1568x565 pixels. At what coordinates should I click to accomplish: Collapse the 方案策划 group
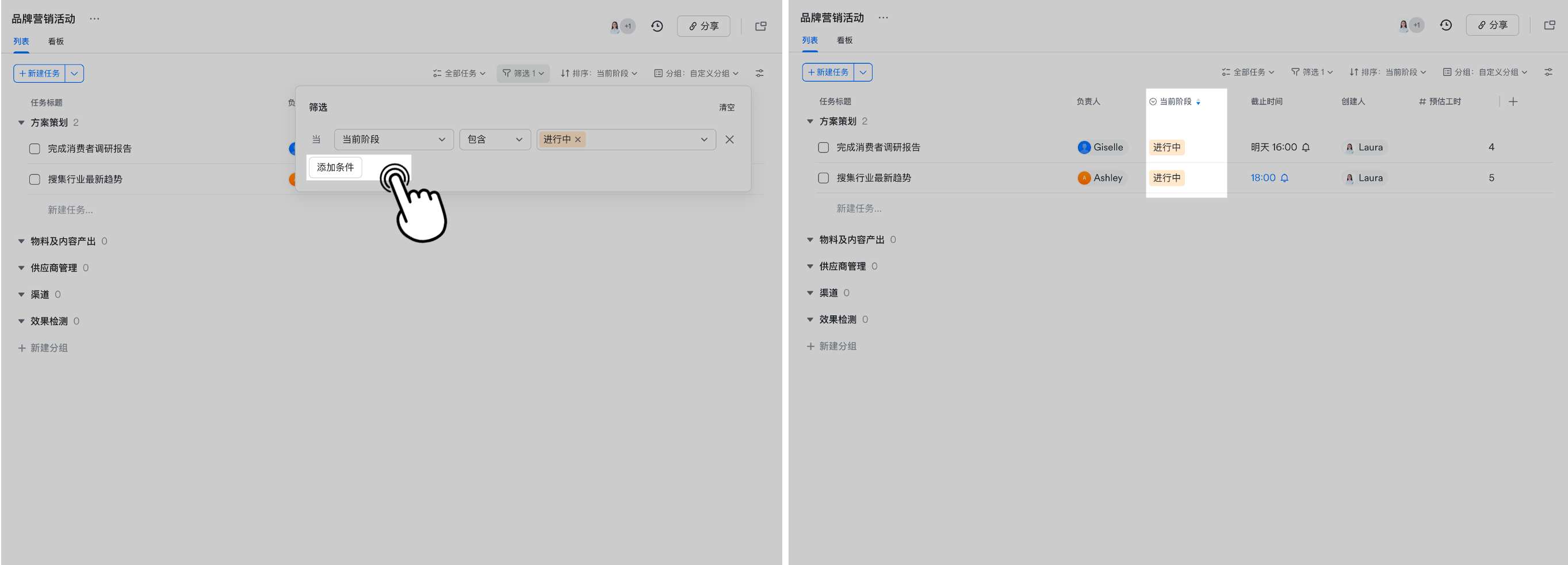pyautogui.click(x=21, y=122)
